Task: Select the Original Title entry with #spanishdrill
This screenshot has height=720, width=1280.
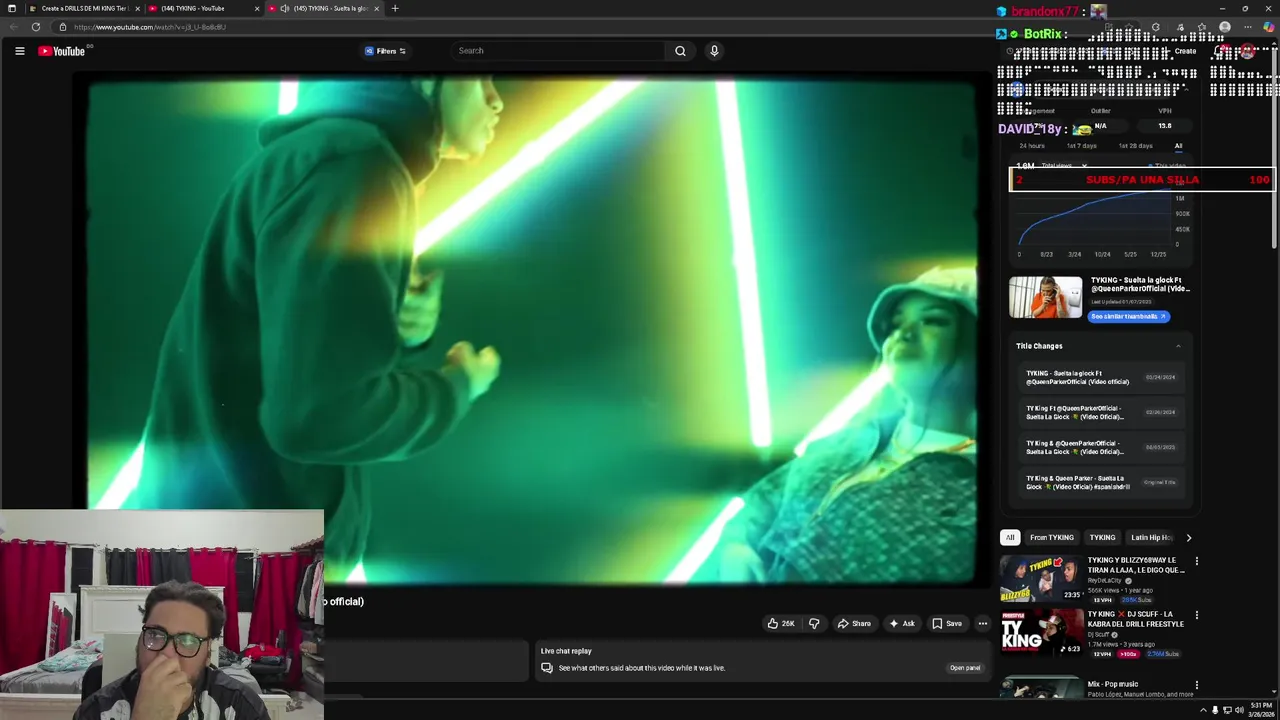Action: pos(1100,482)
